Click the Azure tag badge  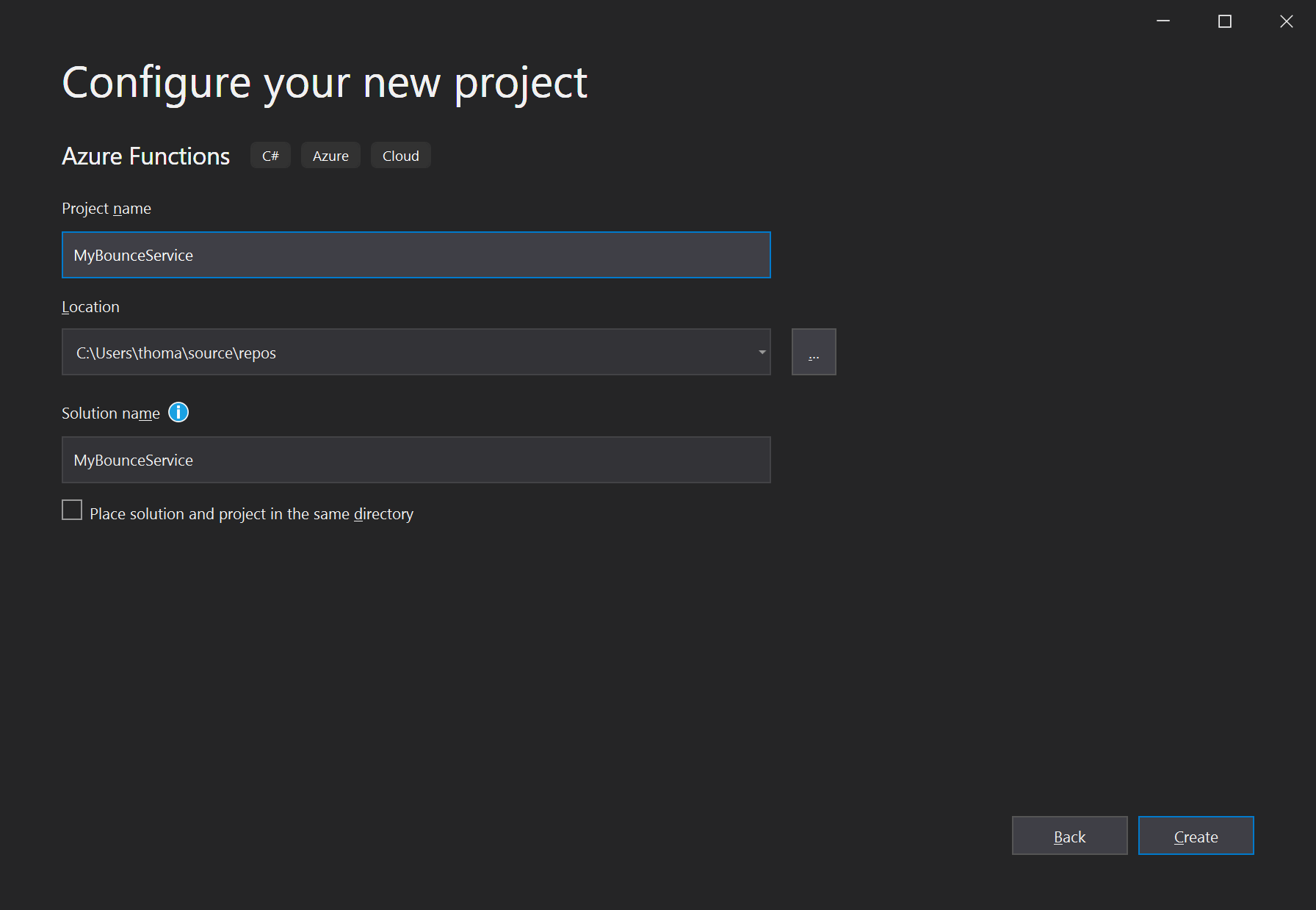pyautogui.click(x=330, y=155)
